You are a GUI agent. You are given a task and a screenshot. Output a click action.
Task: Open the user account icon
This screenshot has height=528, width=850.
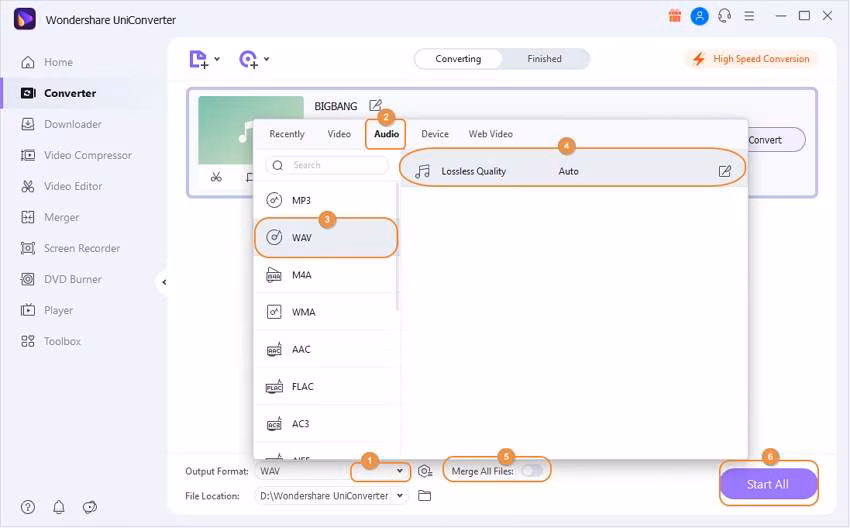[699, 16]
